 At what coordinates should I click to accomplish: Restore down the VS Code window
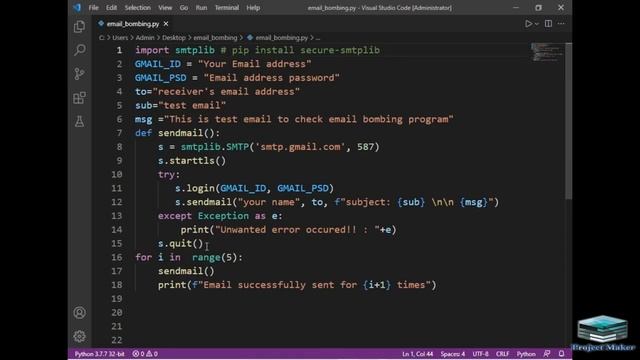(538, 7)
